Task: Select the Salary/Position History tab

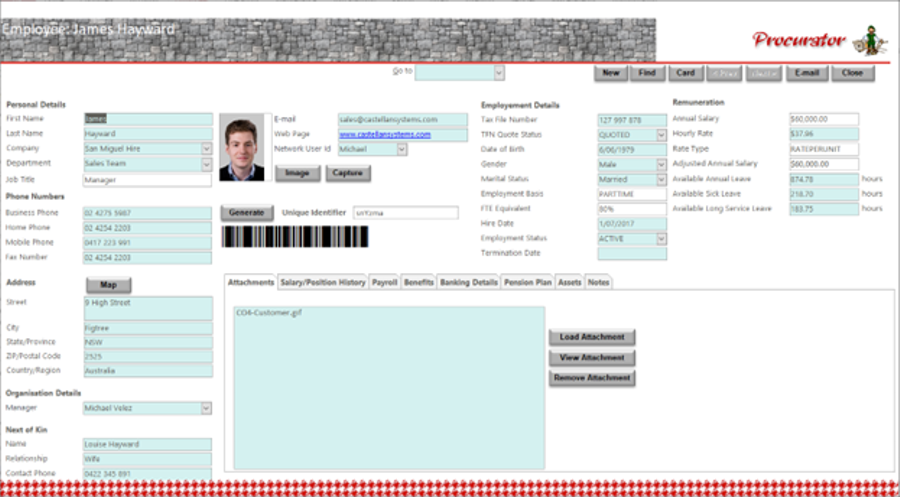Action: pos(322,283)
